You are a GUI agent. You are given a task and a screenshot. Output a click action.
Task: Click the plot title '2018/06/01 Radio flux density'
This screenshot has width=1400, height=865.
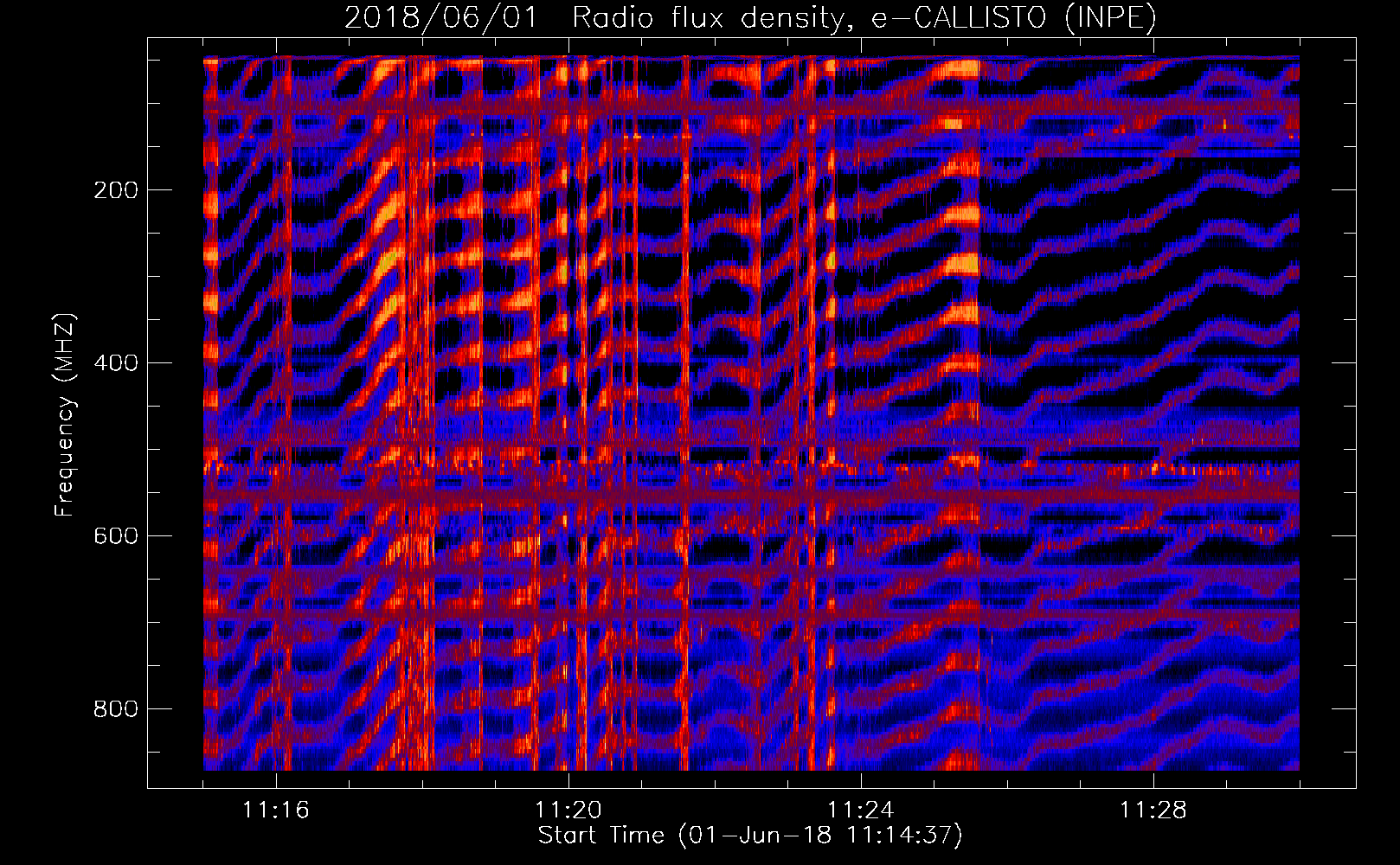[750, 17]
